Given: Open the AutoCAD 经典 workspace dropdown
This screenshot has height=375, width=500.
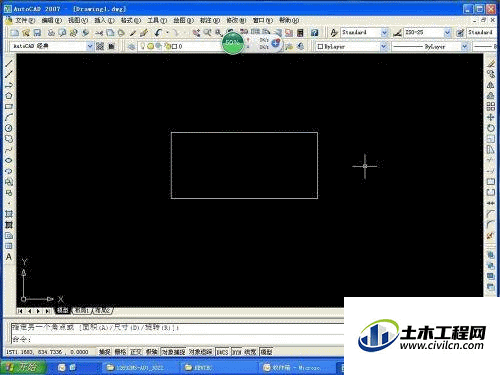Looking at the screenshot, I should coord(89,46).
